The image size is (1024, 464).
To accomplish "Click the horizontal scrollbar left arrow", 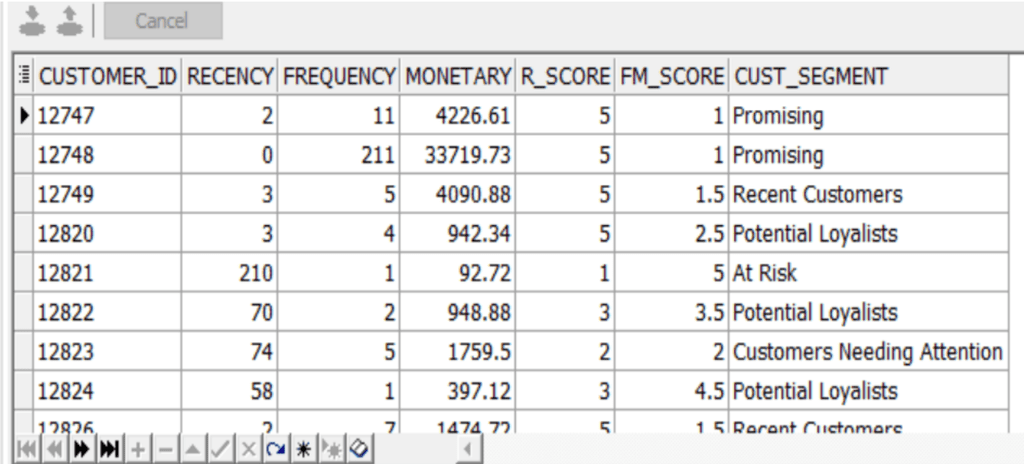I will [x=469, y=449].
